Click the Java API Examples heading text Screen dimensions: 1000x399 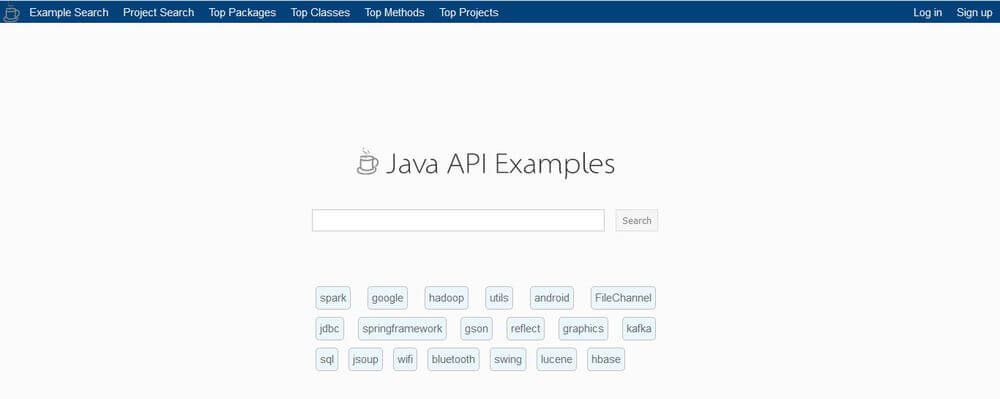tap(500, 164)
